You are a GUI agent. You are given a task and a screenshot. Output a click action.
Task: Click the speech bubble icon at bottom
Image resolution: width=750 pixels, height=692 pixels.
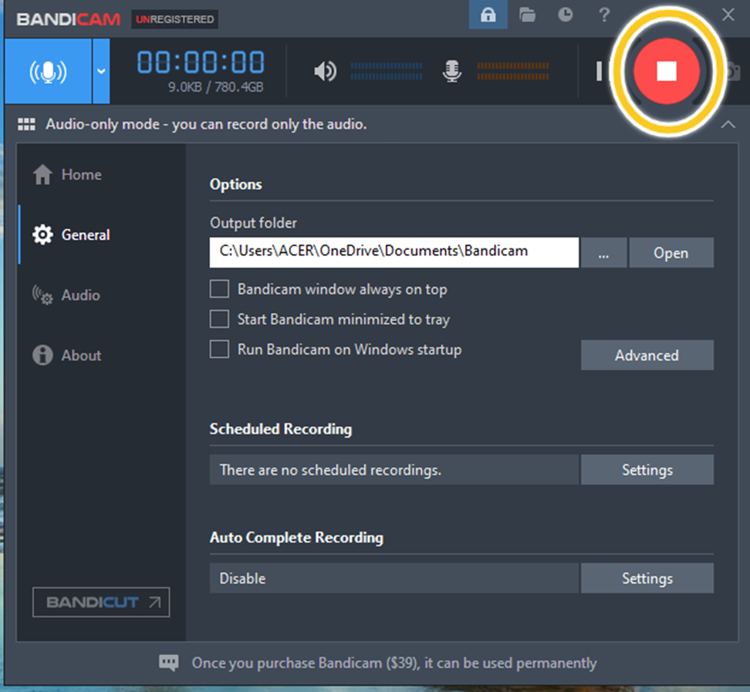(168, 663)
